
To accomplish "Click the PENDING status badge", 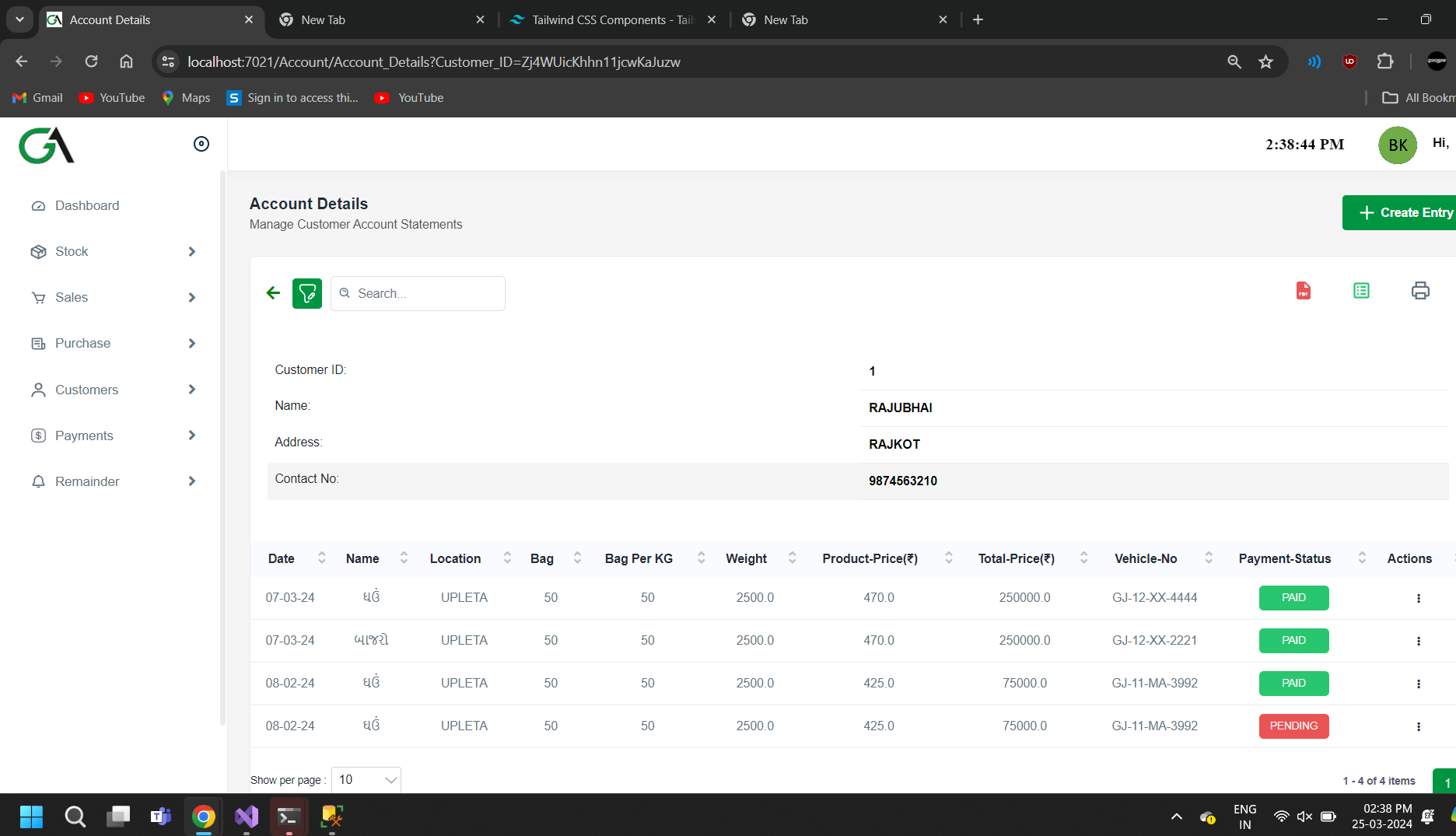I will pos(1293,726).
